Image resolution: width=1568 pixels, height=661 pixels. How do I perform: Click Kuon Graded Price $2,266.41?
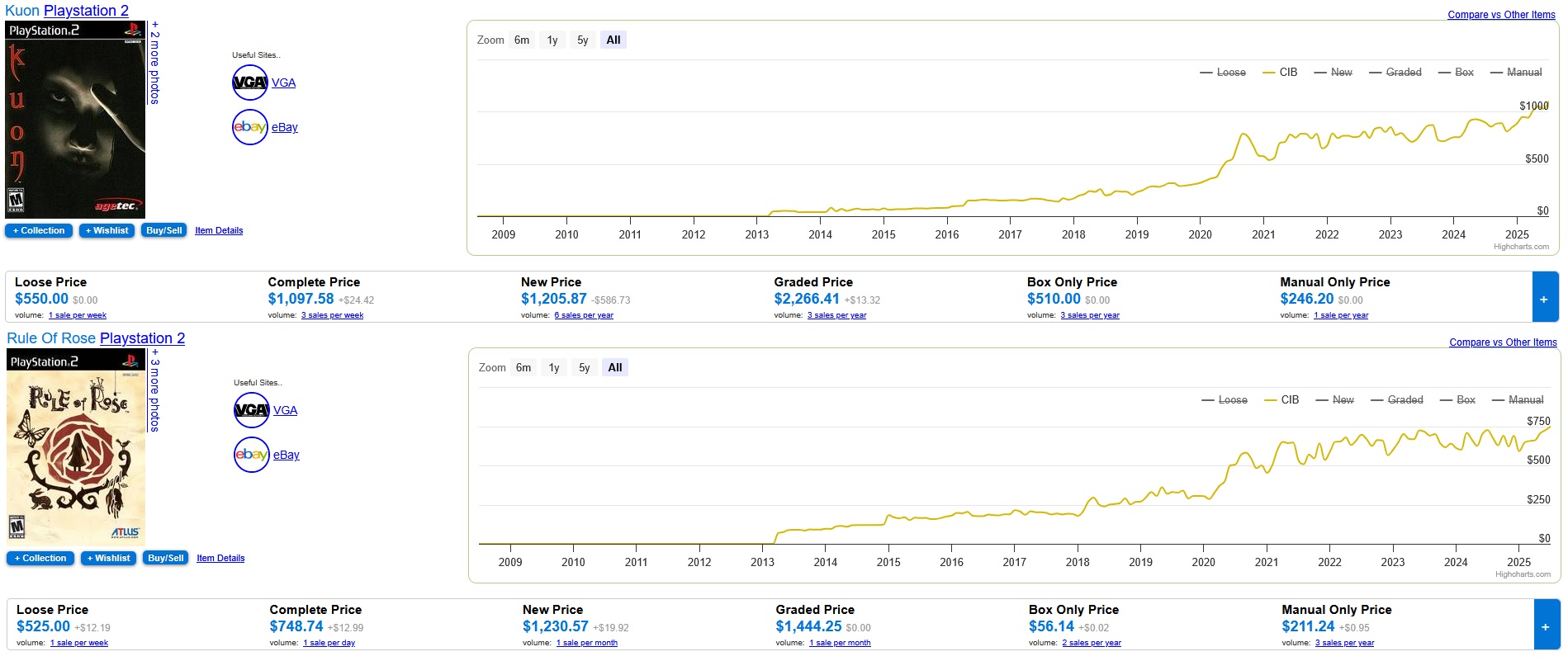tap(807, 299)
